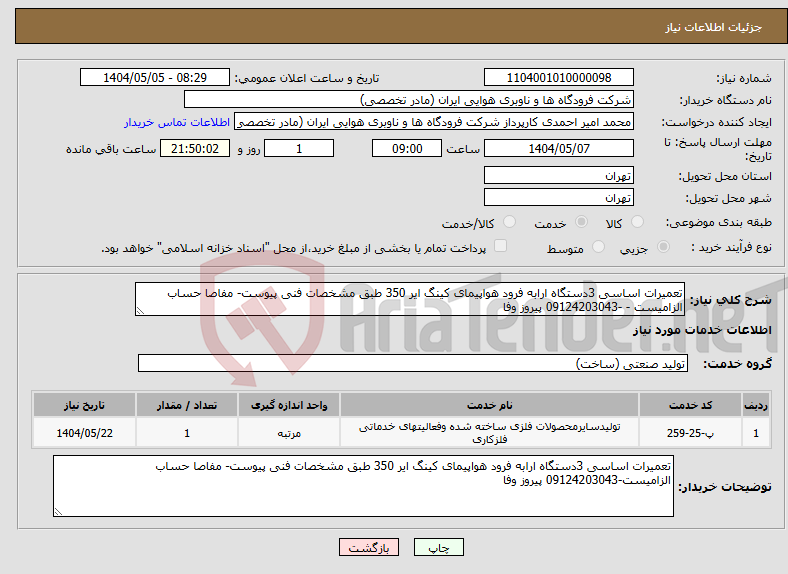Select the جزیی purchase type radio
The image size is (788, 574).
(663, 246)
